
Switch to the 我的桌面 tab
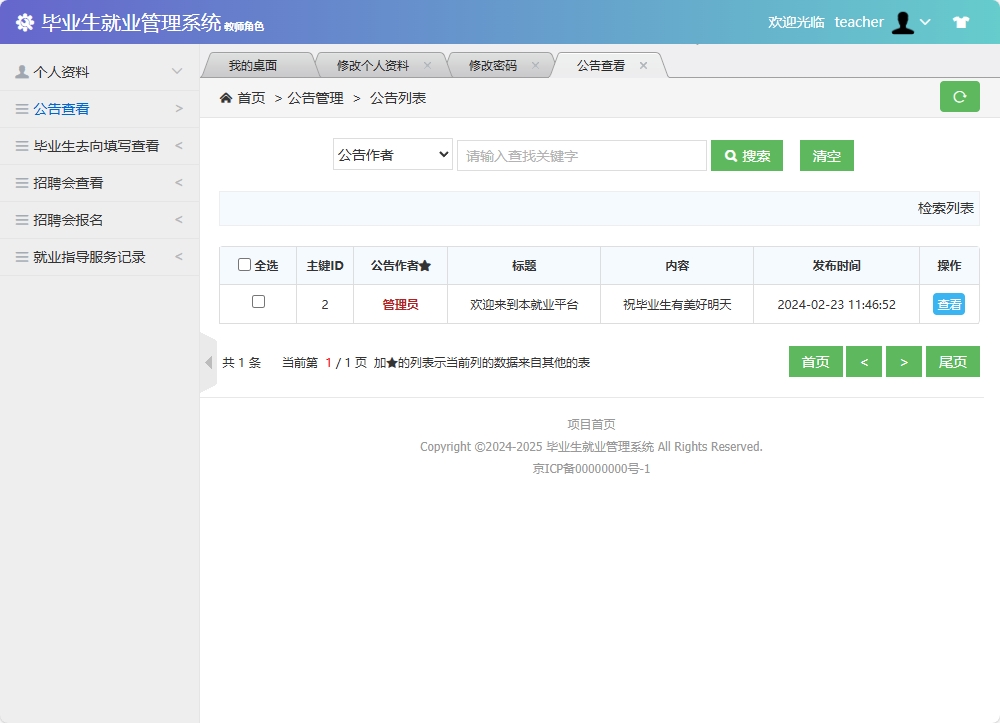coord(258,64)
